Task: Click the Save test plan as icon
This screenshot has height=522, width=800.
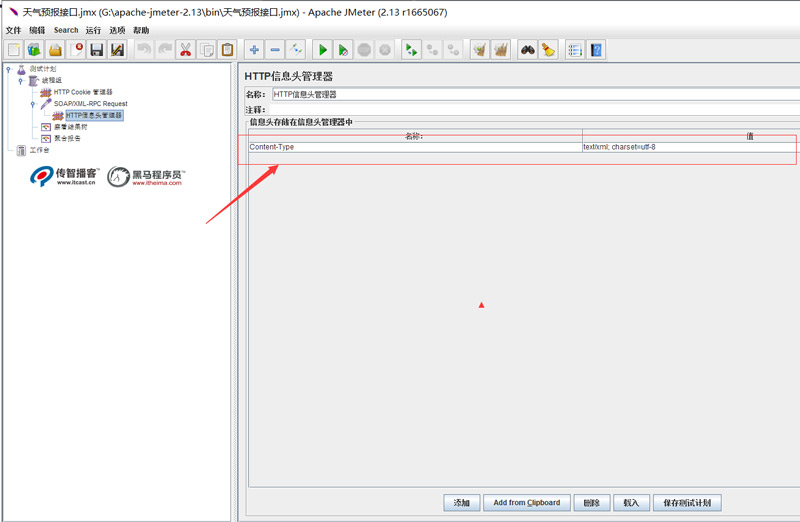Action: coord(117,50)
